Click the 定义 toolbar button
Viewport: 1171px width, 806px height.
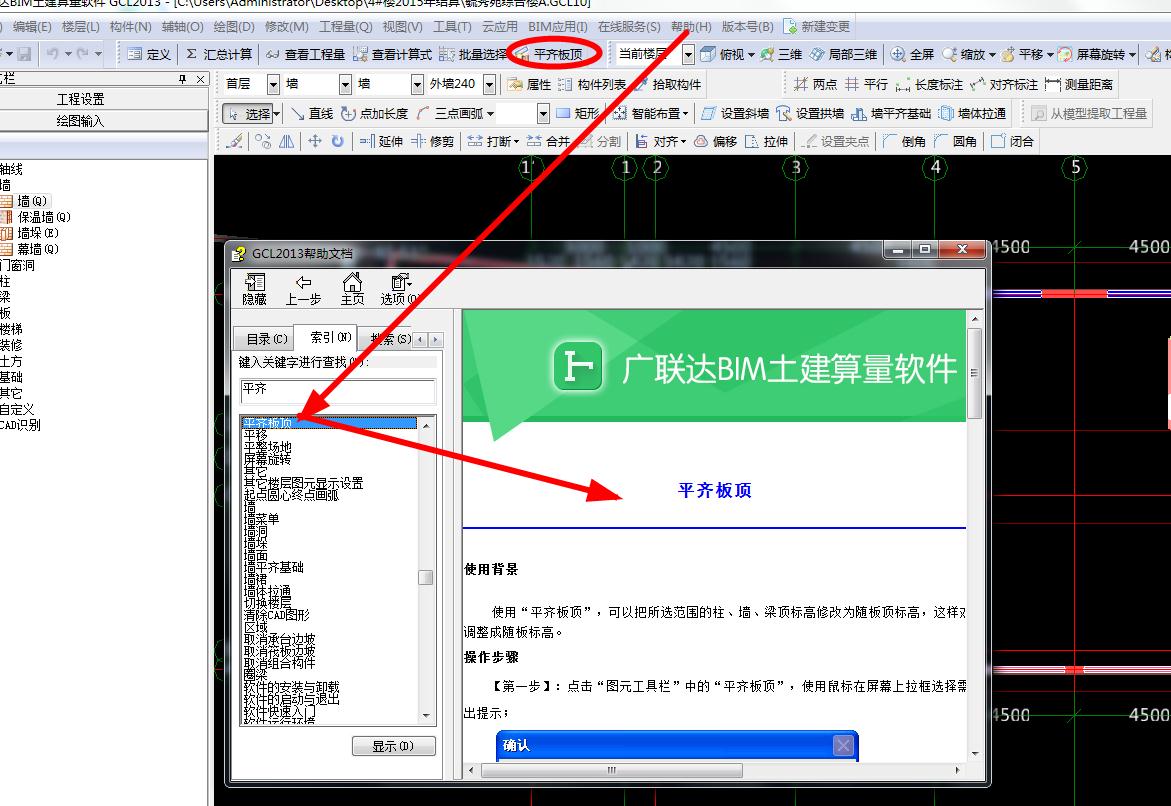149,55
